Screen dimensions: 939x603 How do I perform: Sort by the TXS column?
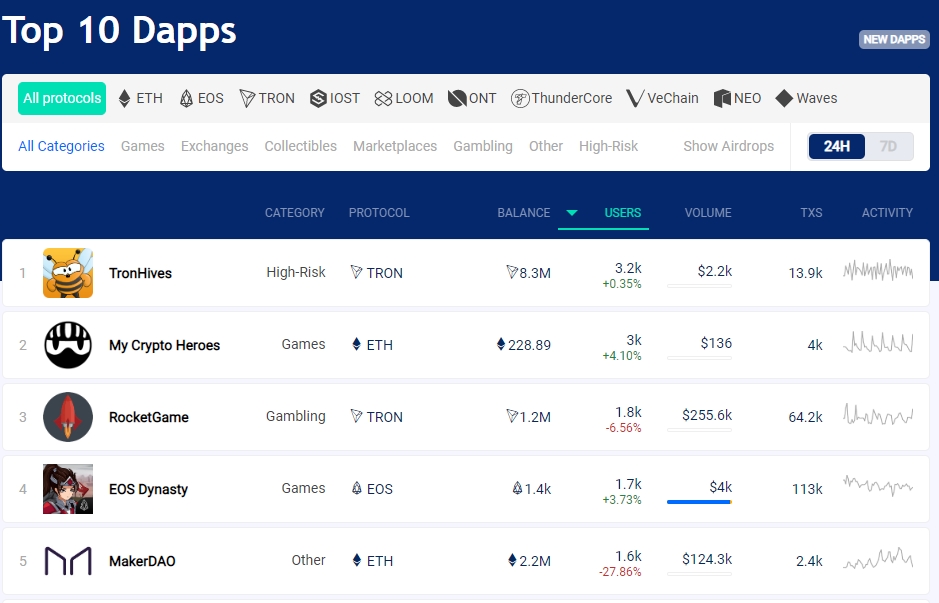point(811,213)
